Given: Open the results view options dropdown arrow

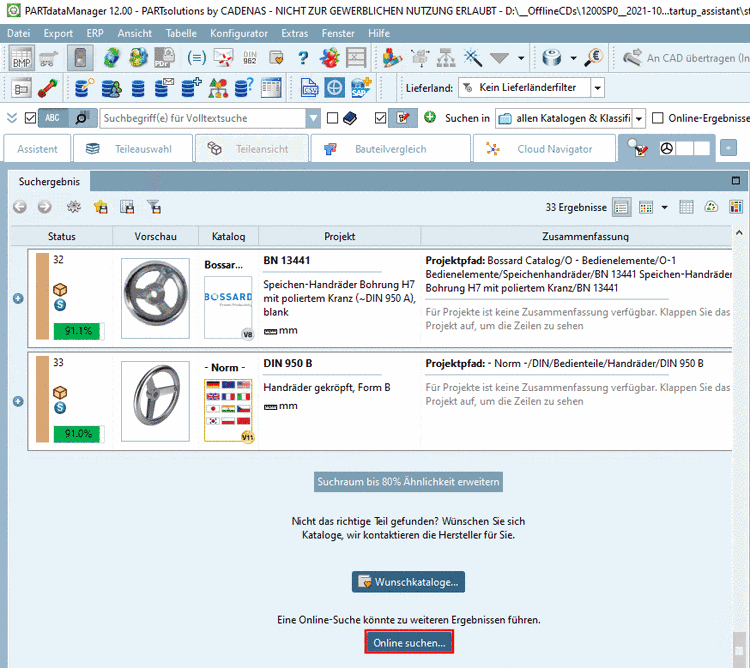Looking at the screenshot, I should click(664, 208).
